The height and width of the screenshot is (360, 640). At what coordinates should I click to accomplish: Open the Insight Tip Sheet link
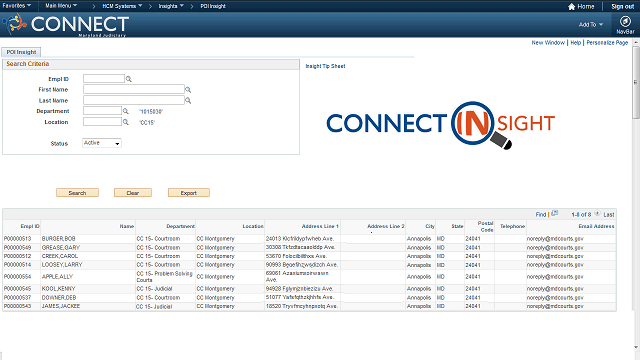[325, 66]
